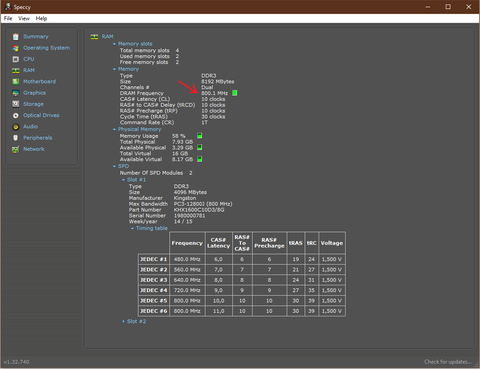Click the Number Of SPD Modules row
Screen dimensions: 480x369
(x=156, y=173)
